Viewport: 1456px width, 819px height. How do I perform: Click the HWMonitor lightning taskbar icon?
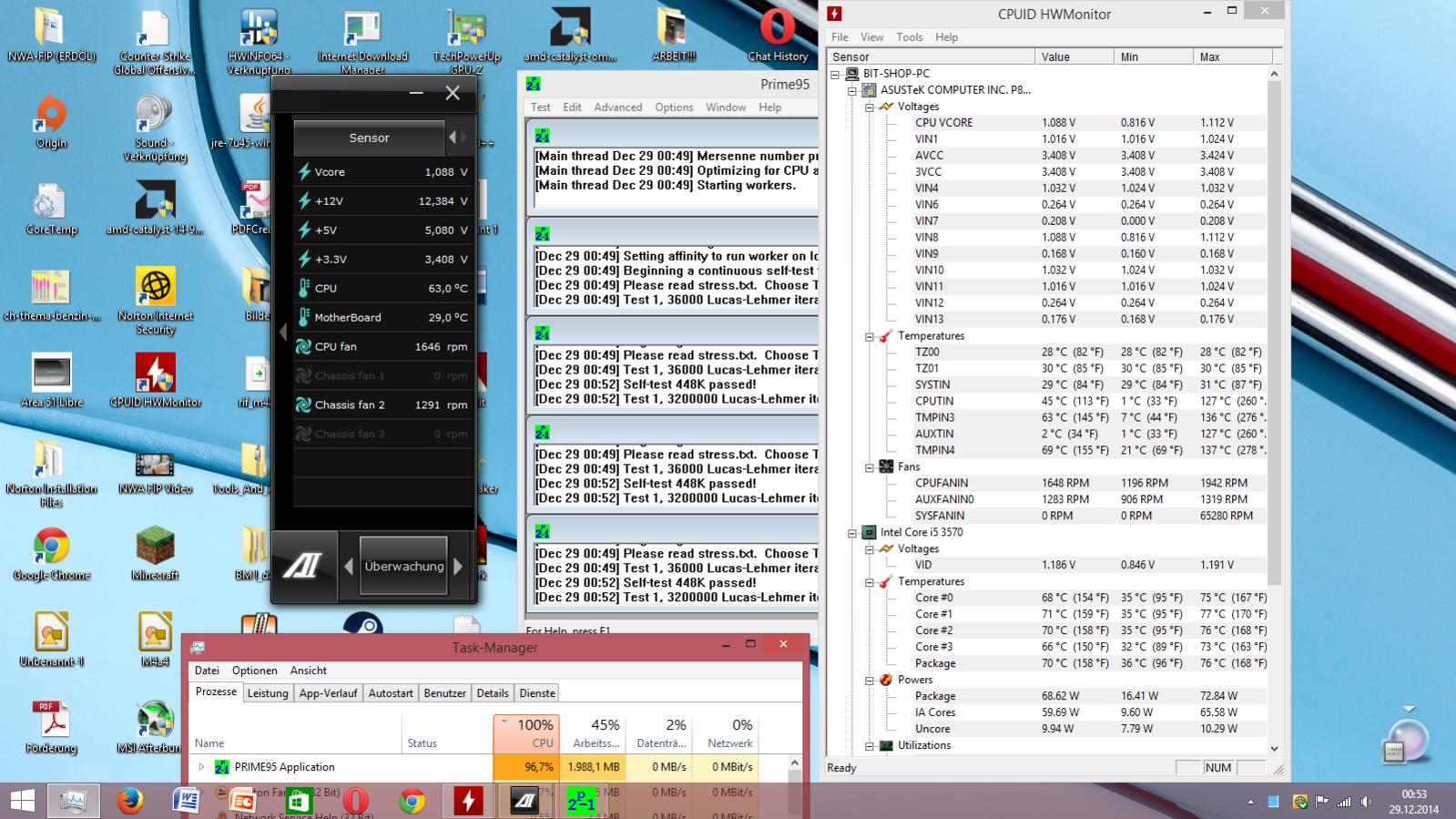click(468, 801)
